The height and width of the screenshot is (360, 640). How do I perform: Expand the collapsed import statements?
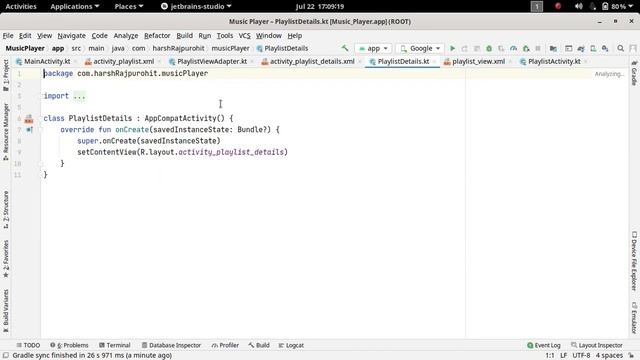pos(79,96)
